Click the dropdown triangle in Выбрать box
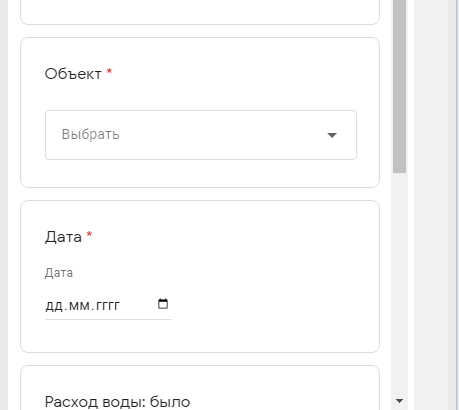This screenshot has height=410, width=459. coord(332,135)
